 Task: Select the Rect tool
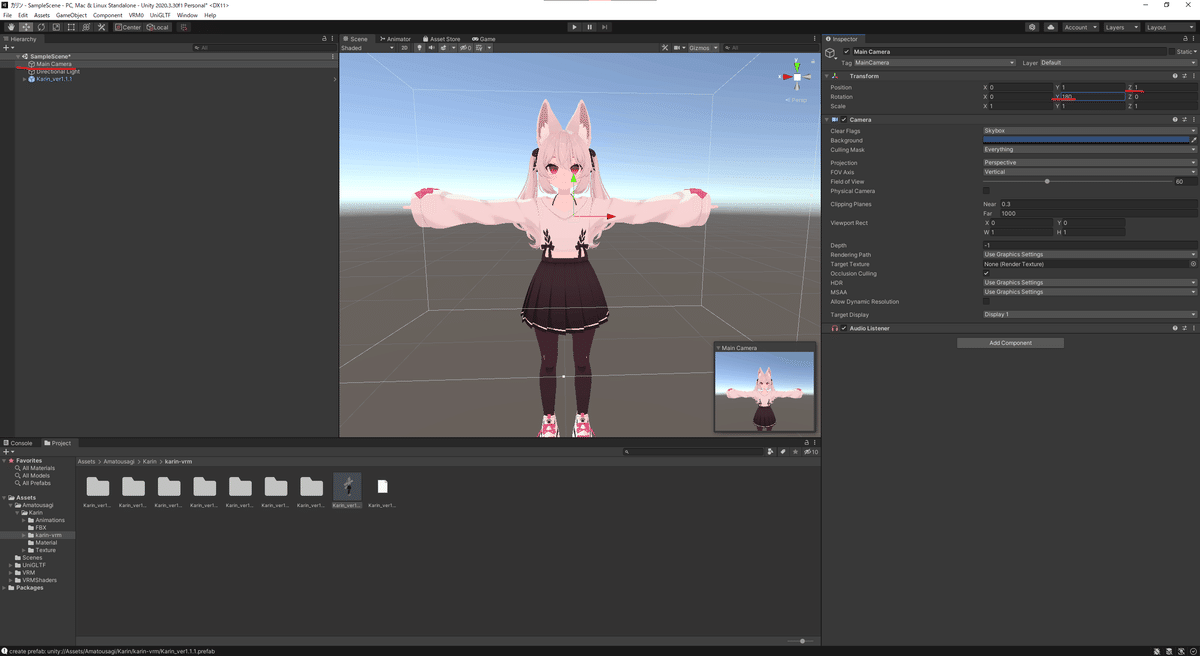click(71, 27)
